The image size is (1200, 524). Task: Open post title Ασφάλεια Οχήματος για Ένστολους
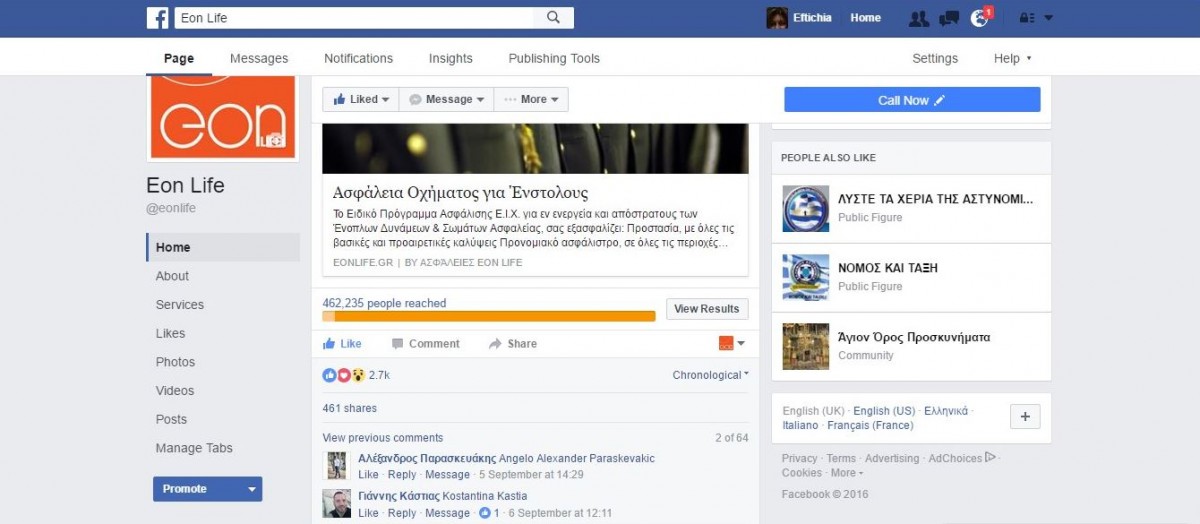point(461,193)
